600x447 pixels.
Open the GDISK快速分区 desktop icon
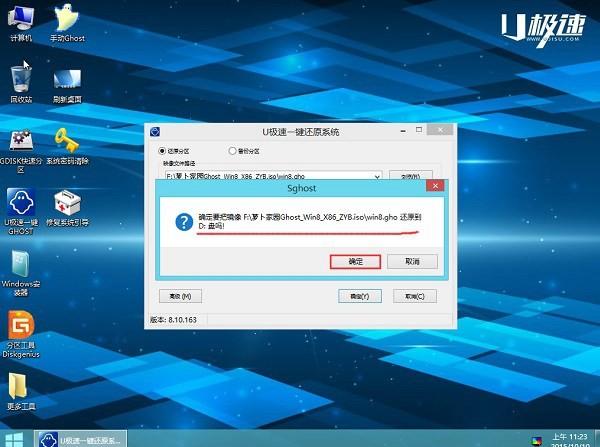click(x=21, y=151)
